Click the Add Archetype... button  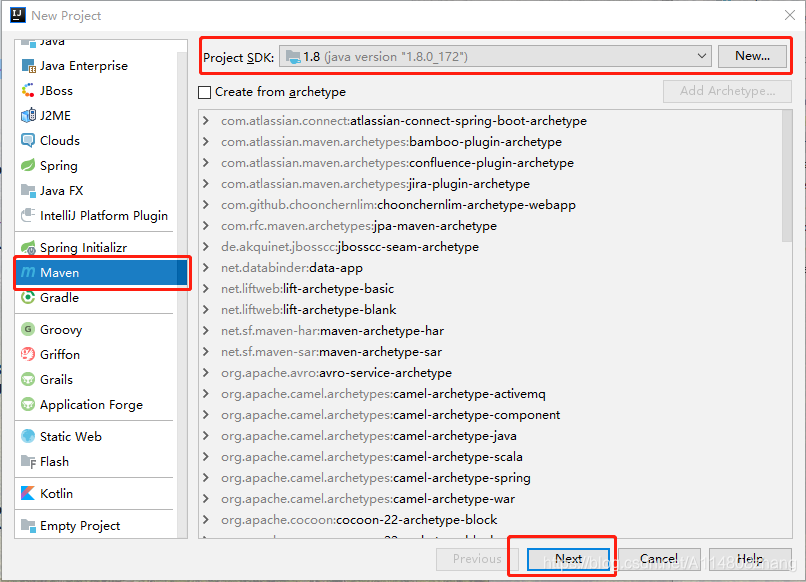point(727,91)
